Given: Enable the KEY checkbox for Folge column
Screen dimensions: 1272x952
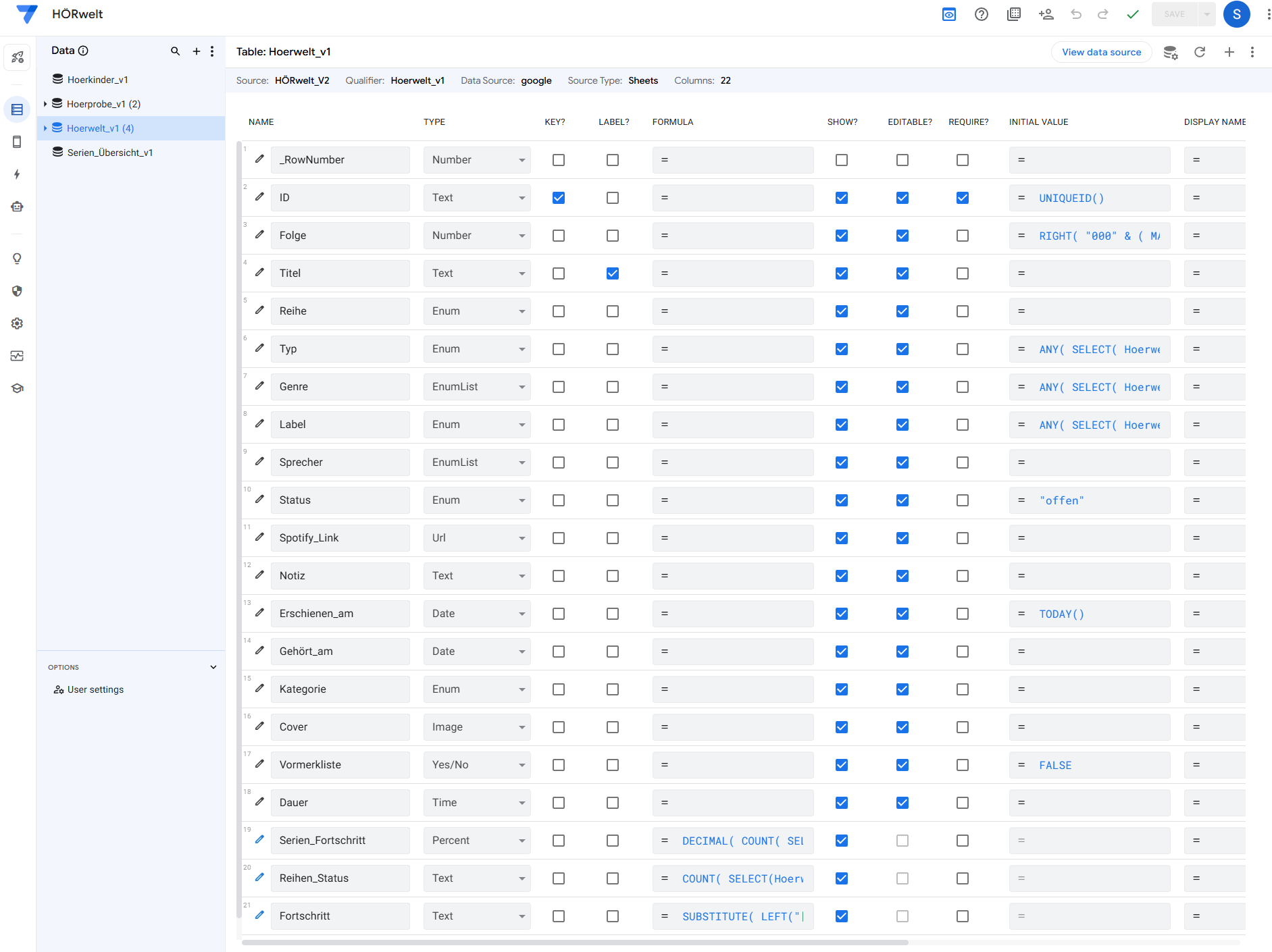Looking at the screenshot, I should click(558, 236).
